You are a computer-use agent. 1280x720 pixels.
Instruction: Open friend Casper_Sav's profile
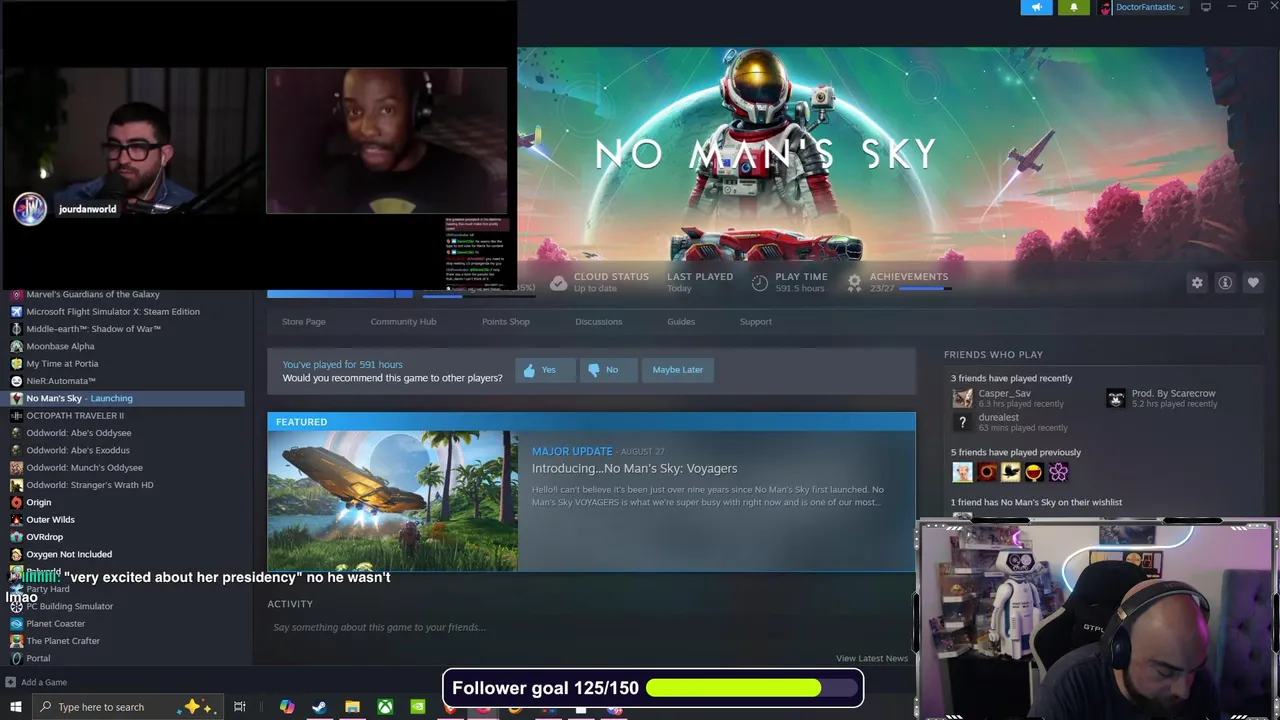[x=1004, y=394]
